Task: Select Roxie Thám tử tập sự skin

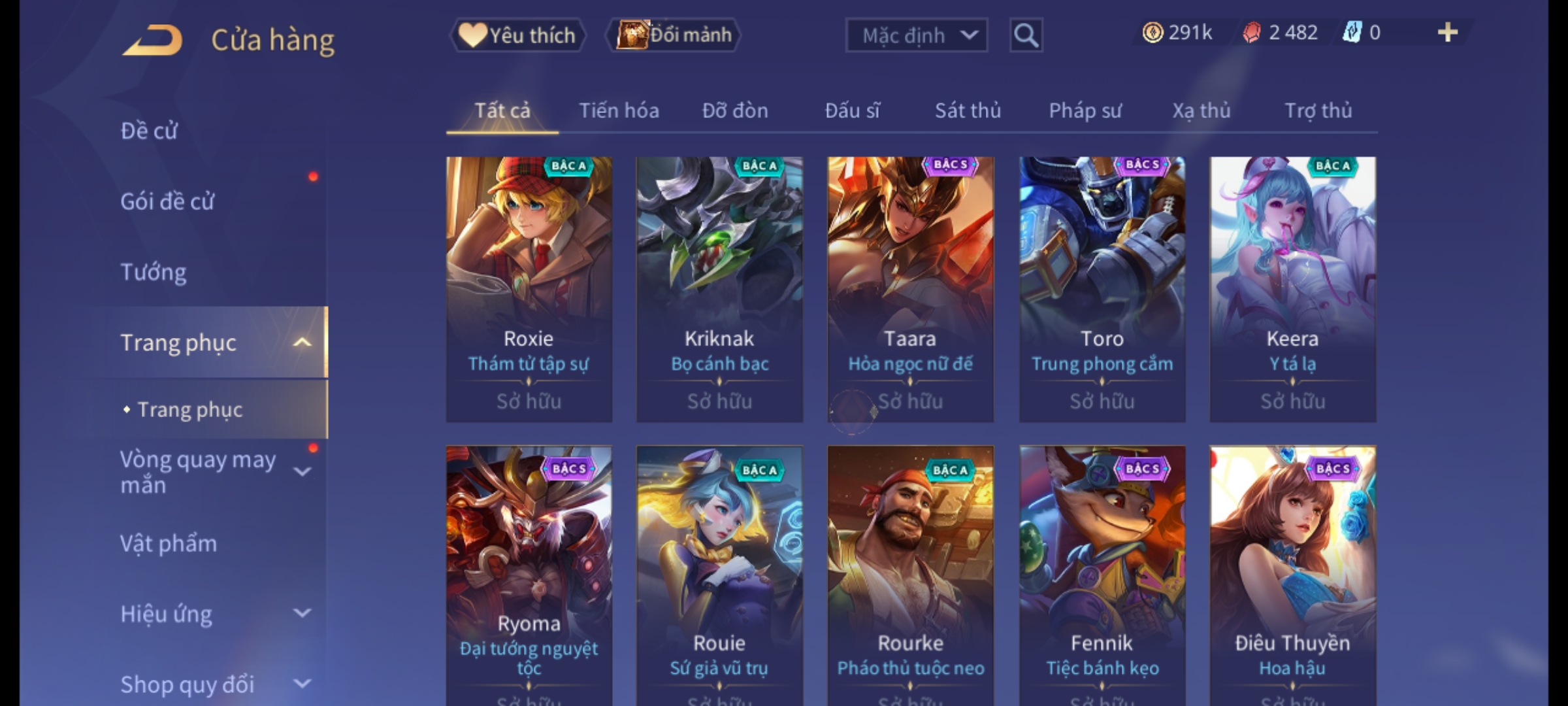Action: coord(529,290)
